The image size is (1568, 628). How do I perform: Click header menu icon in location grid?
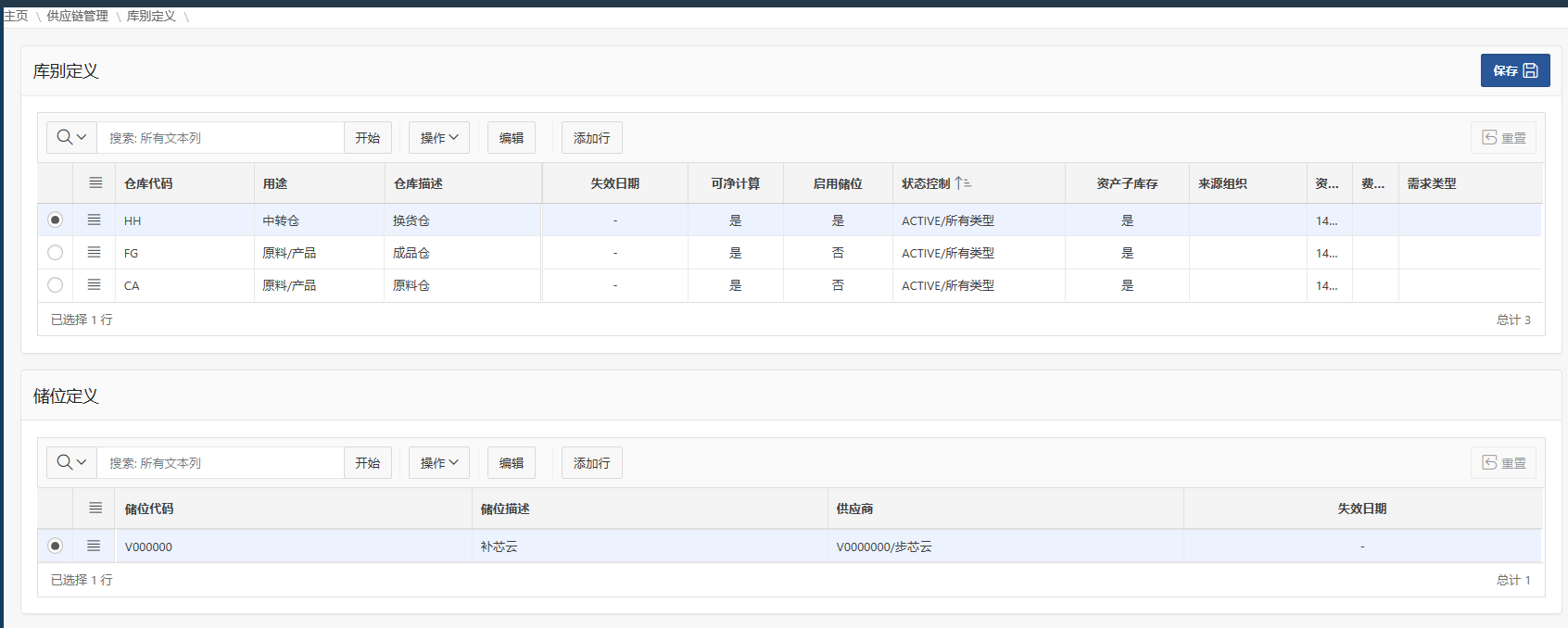(x=95, y=508)
